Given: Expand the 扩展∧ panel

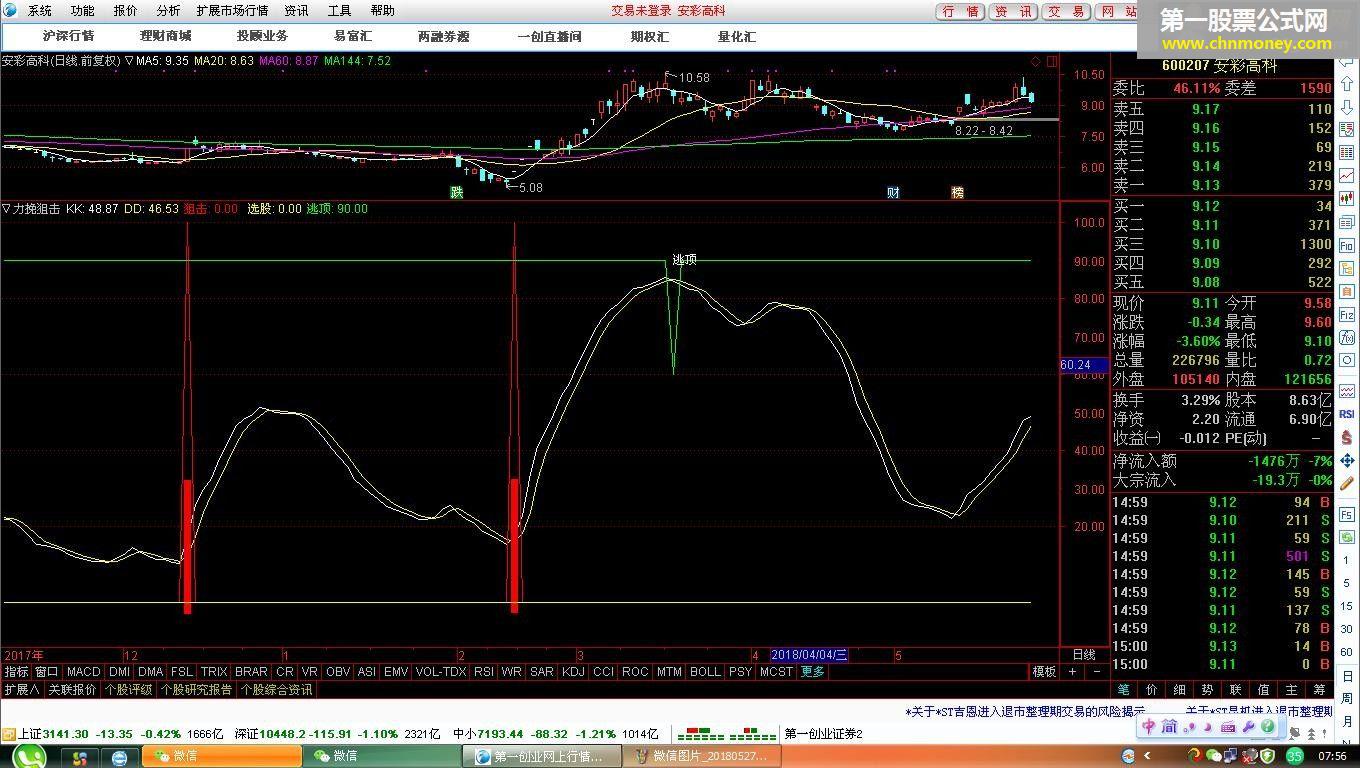Looking at the screenshot, I should coord(21,690).
